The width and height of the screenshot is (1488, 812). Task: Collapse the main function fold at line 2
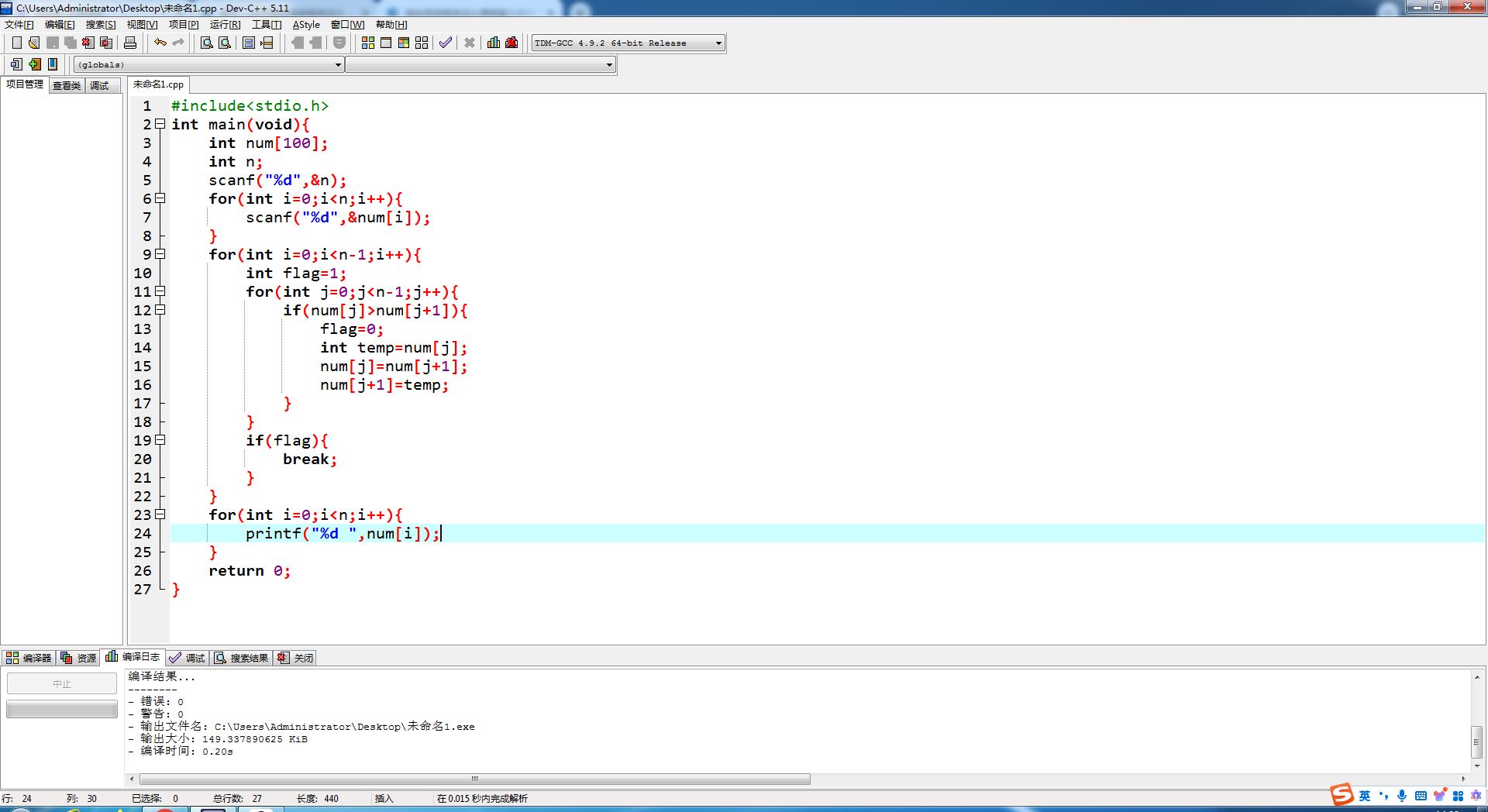[x=160, y=124]
